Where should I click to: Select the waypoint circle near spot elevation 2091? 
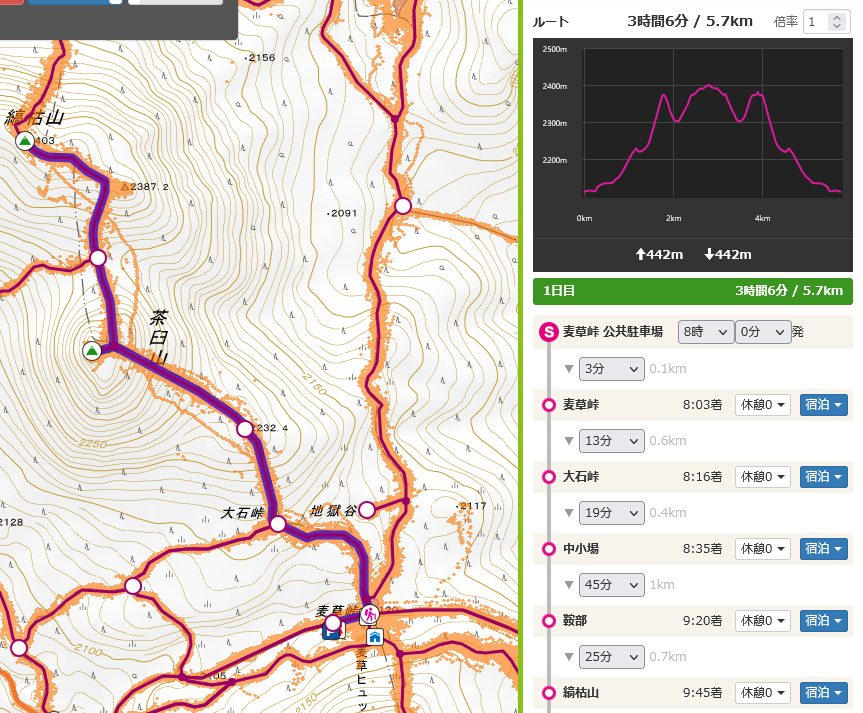click(403, 206)
